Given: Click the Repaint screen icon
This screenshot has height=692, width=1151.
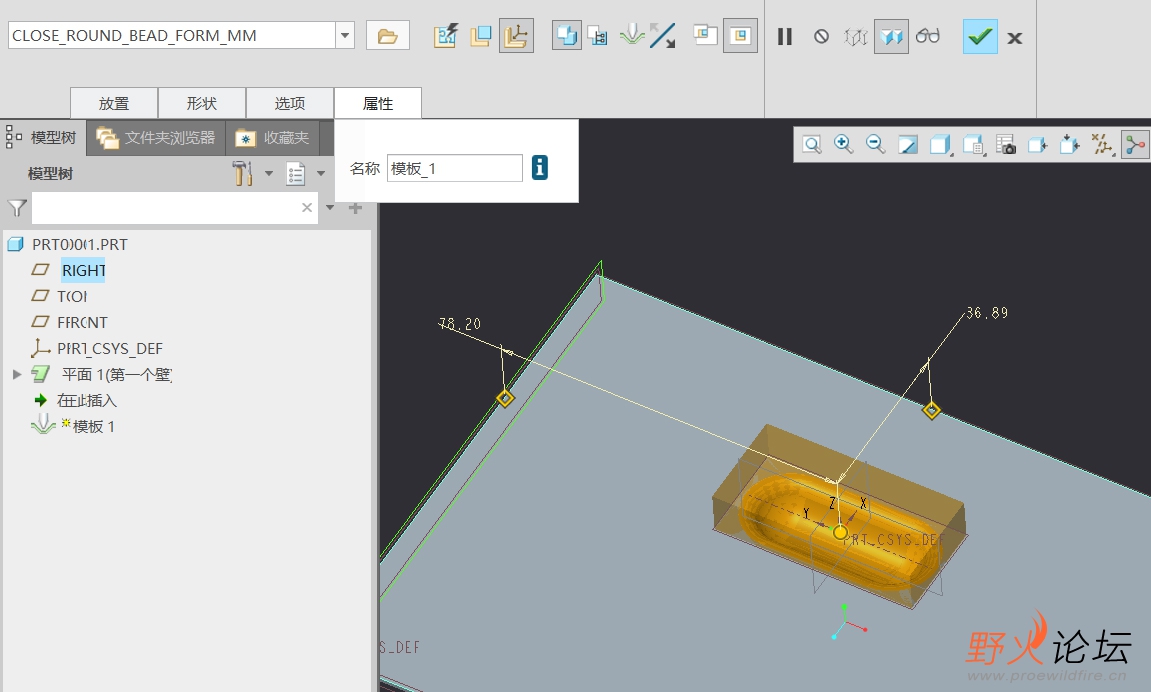Looking at the screenshot, I should (x=908, y=145).
